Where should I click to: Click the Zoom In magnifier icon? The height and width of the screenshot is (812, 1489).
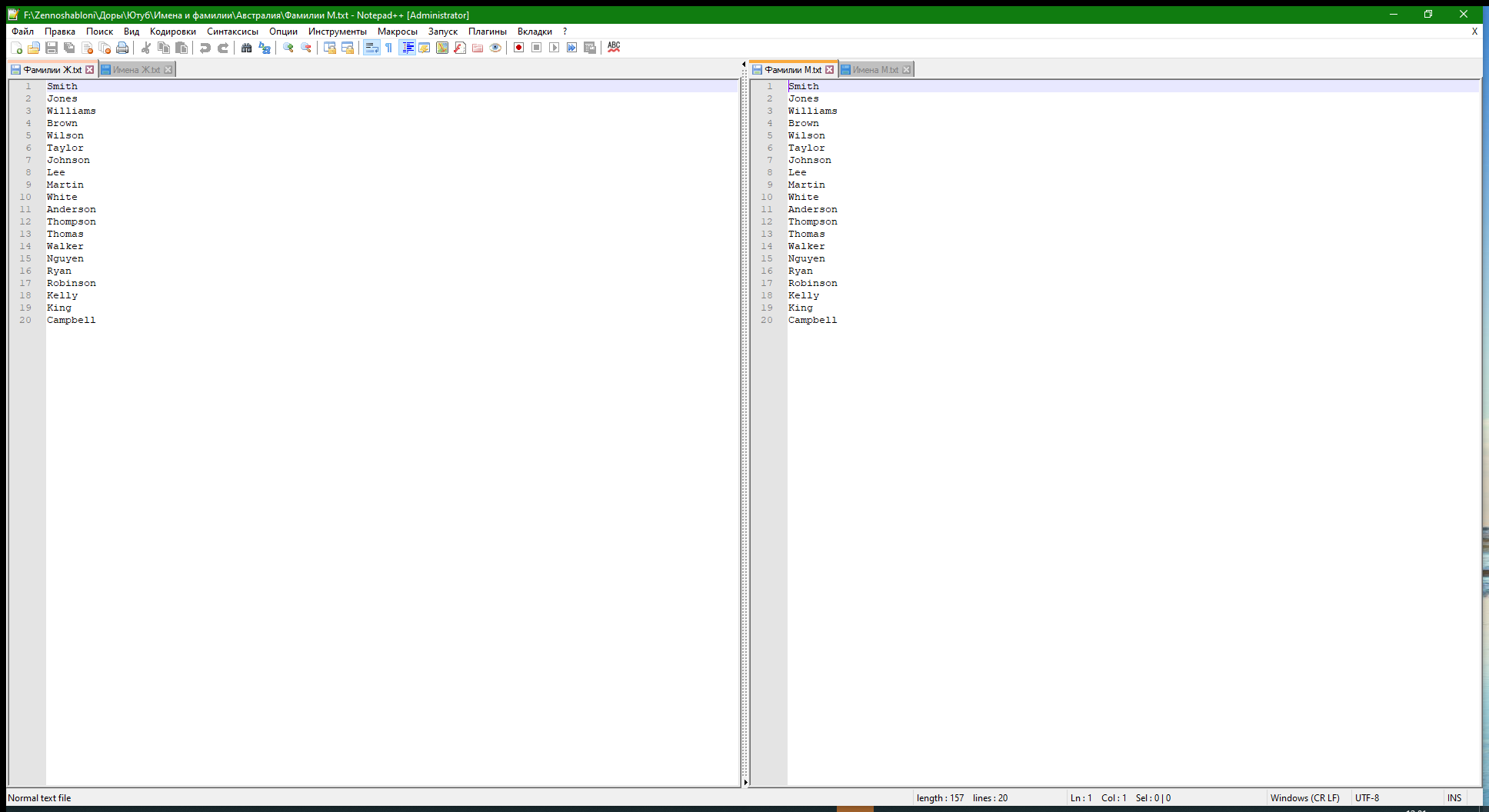click(288, 48)
